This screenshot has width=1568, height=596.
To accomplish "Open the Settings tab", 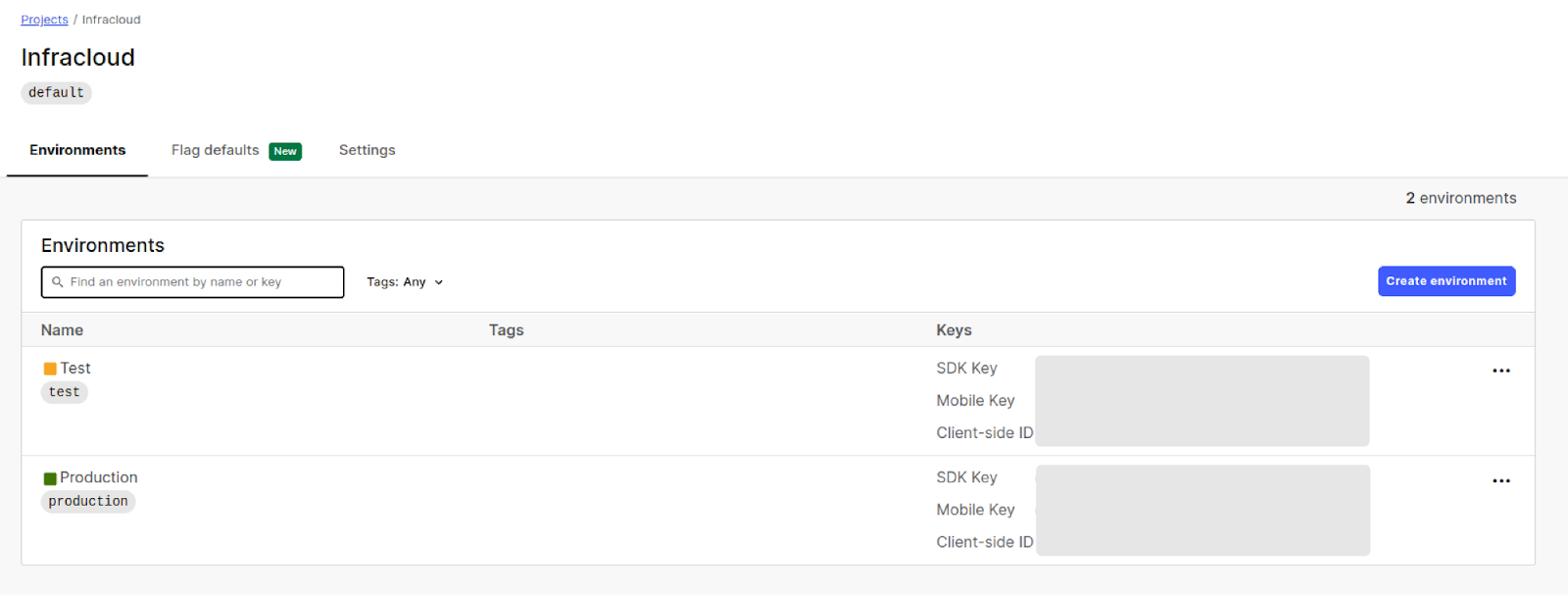I will coord(367,150).
